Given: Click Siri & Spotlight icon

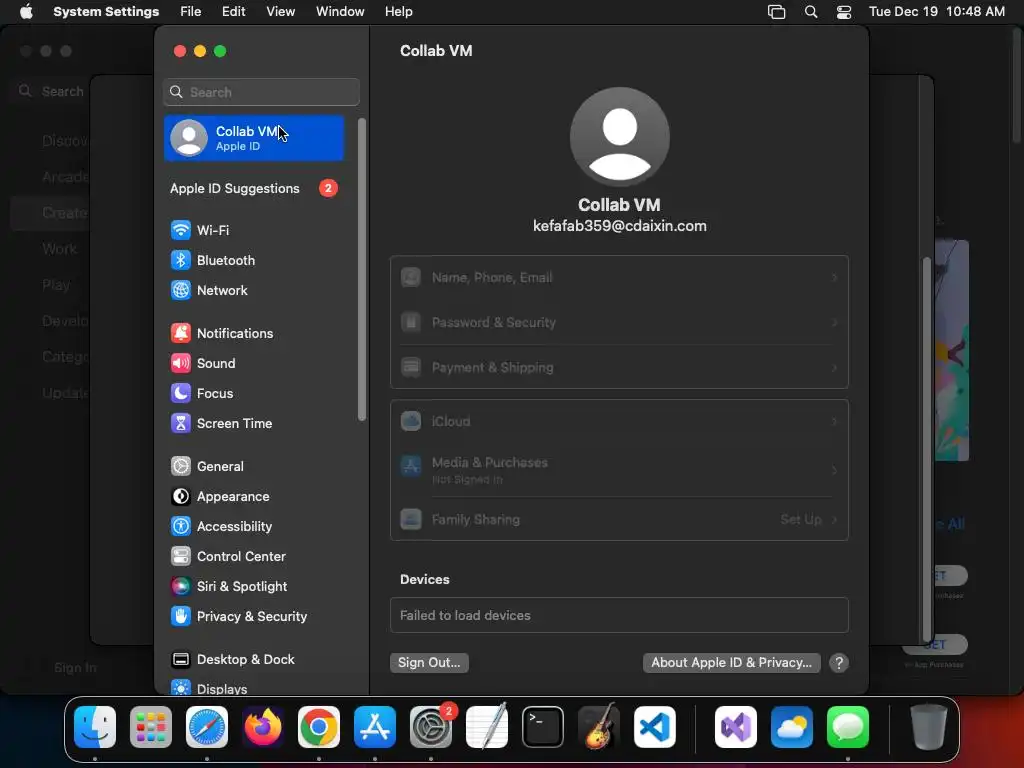Looking at the screenshot, I should [180, 586].
